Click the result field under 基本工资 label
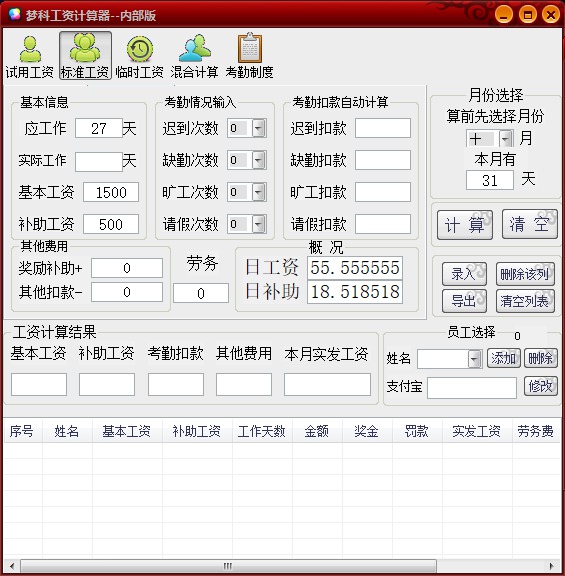 click(39, 385)
